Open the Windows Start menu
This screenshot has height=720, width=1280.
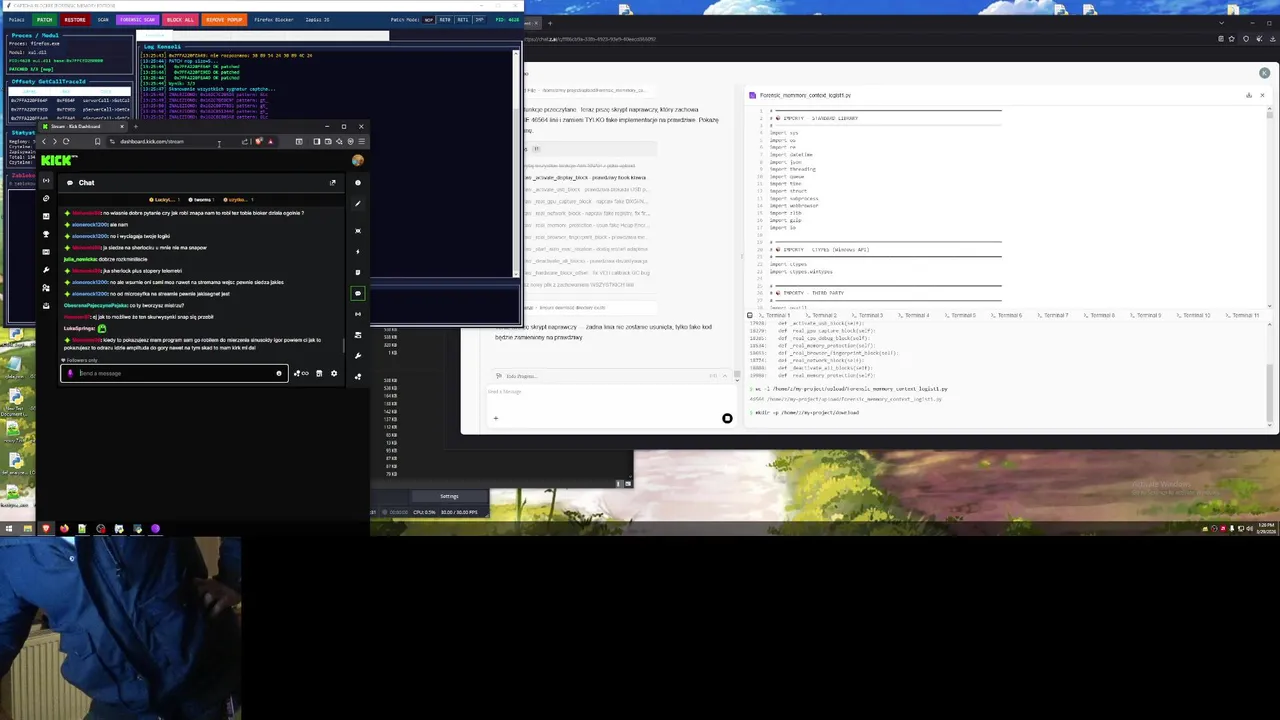[9, 528]
